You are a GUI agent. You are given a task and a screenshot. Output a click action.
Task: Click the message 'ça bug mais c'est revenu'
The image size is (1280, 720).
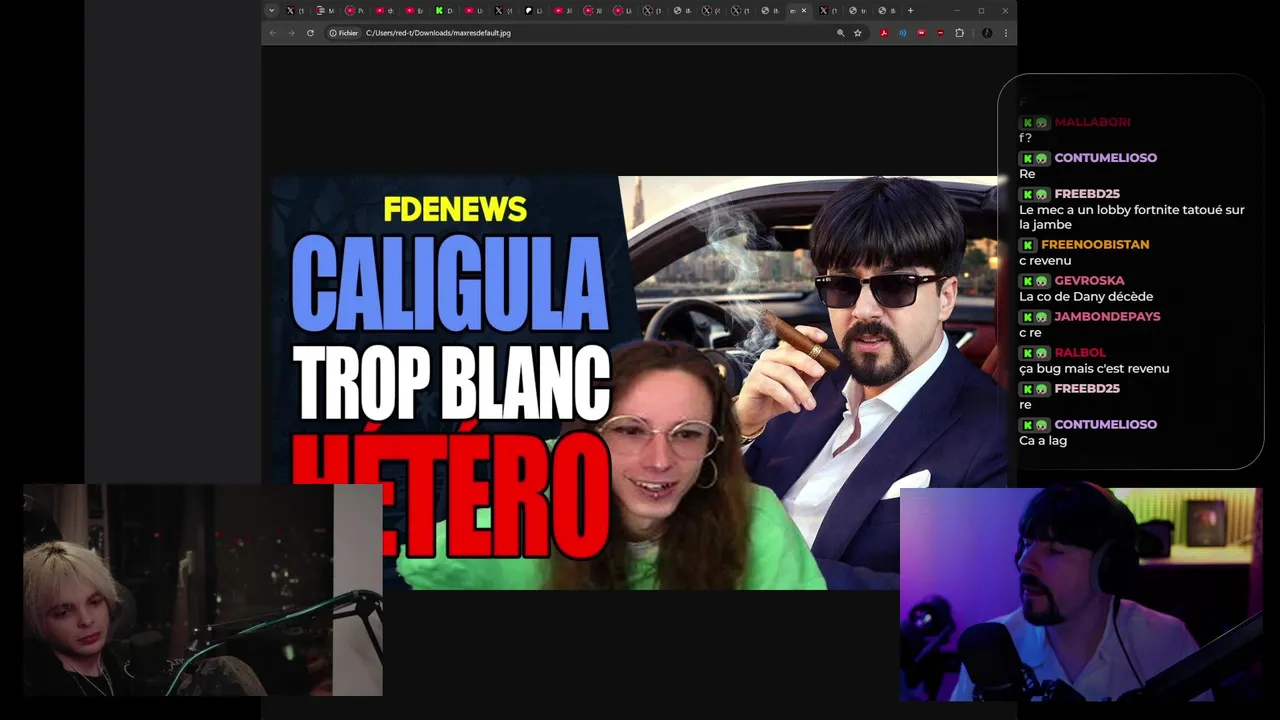(1094, 368)
